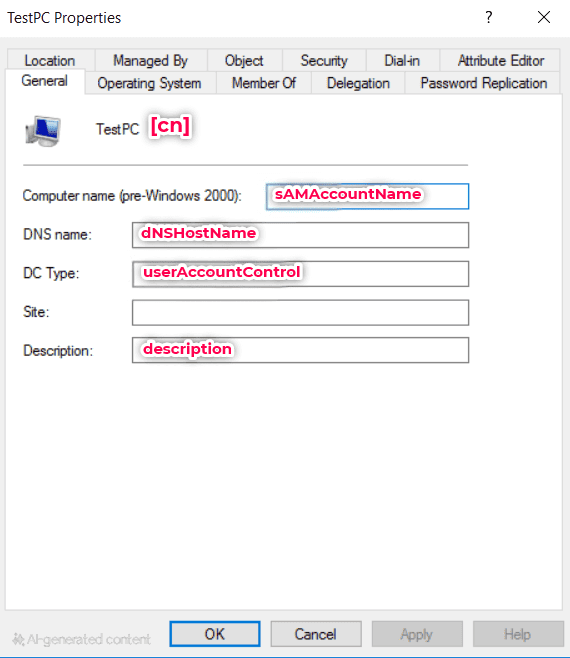The image size is (570, 658).
Task: Close the TestPC Properties dialog
Action: tap(544, 17)
